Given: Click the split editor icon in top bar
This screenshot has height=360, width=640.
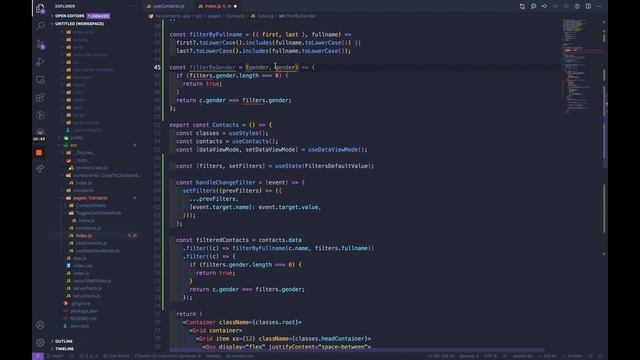Looking at the screenshot, I should 588,6.
